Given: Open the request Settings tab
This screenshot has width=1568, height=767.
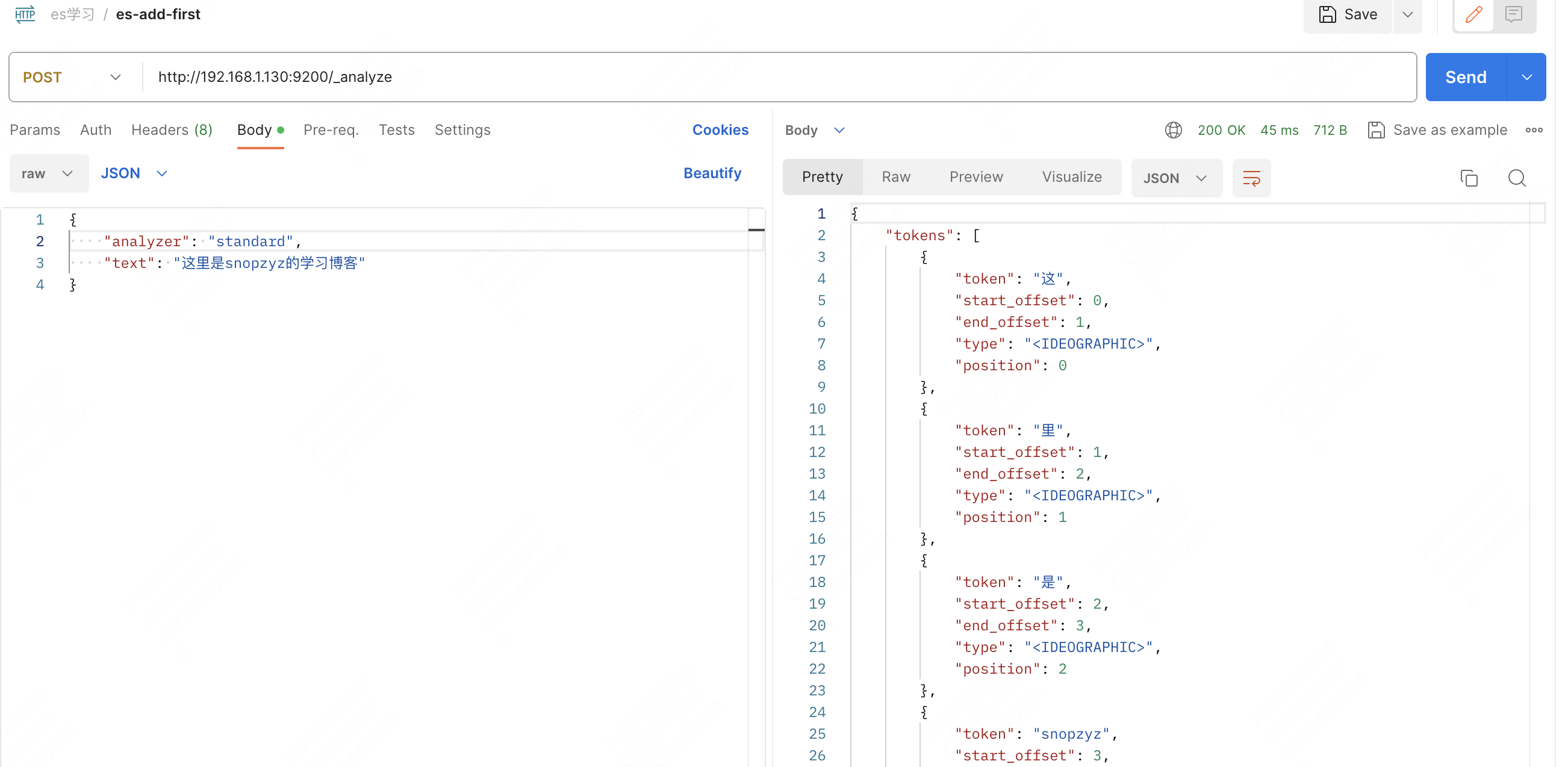Looking at the screenshot, I should pyautogui.click(x=462, y=129).
